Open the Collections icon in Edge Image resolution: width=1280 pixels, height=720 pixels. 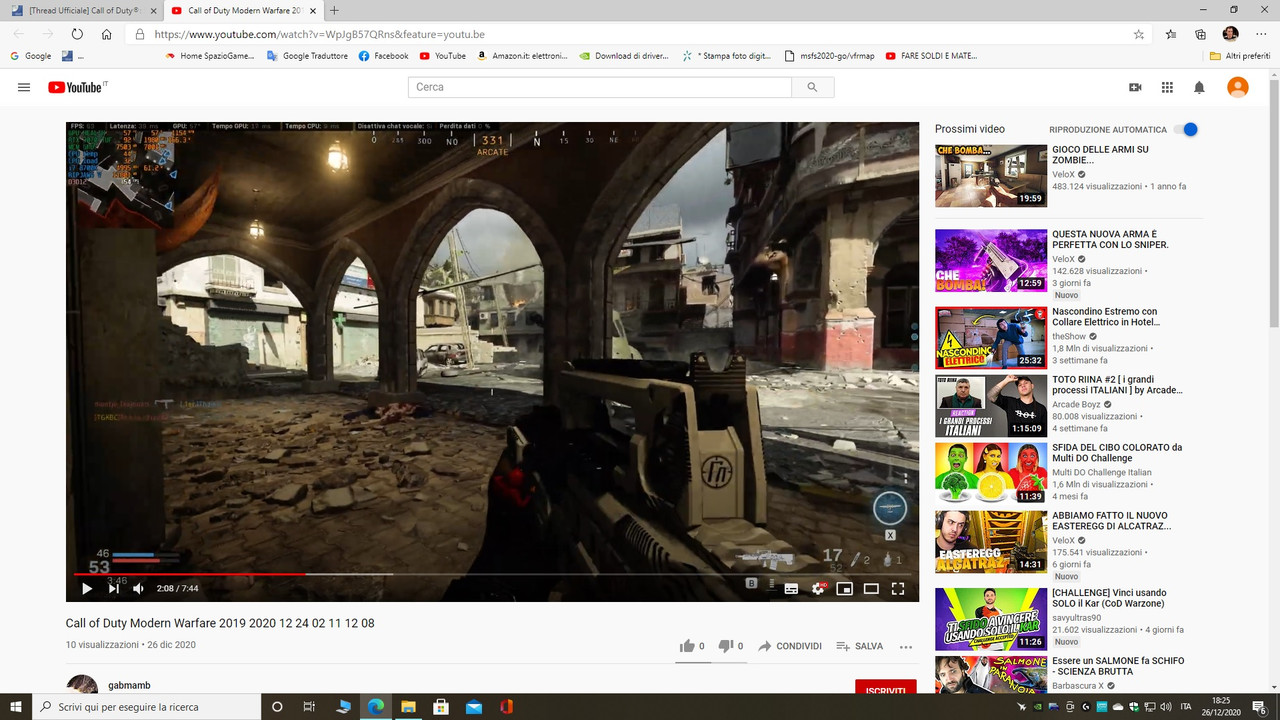(1201, 34)
